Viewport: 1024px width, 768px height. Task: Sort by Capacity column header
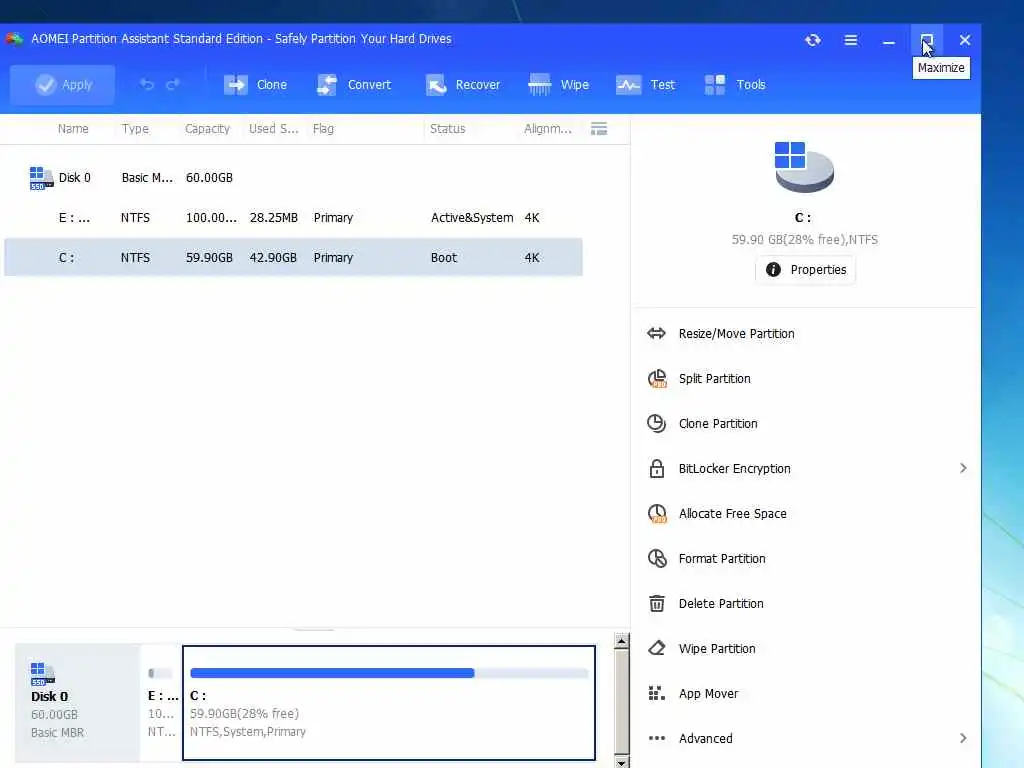[x=207, y=129]
